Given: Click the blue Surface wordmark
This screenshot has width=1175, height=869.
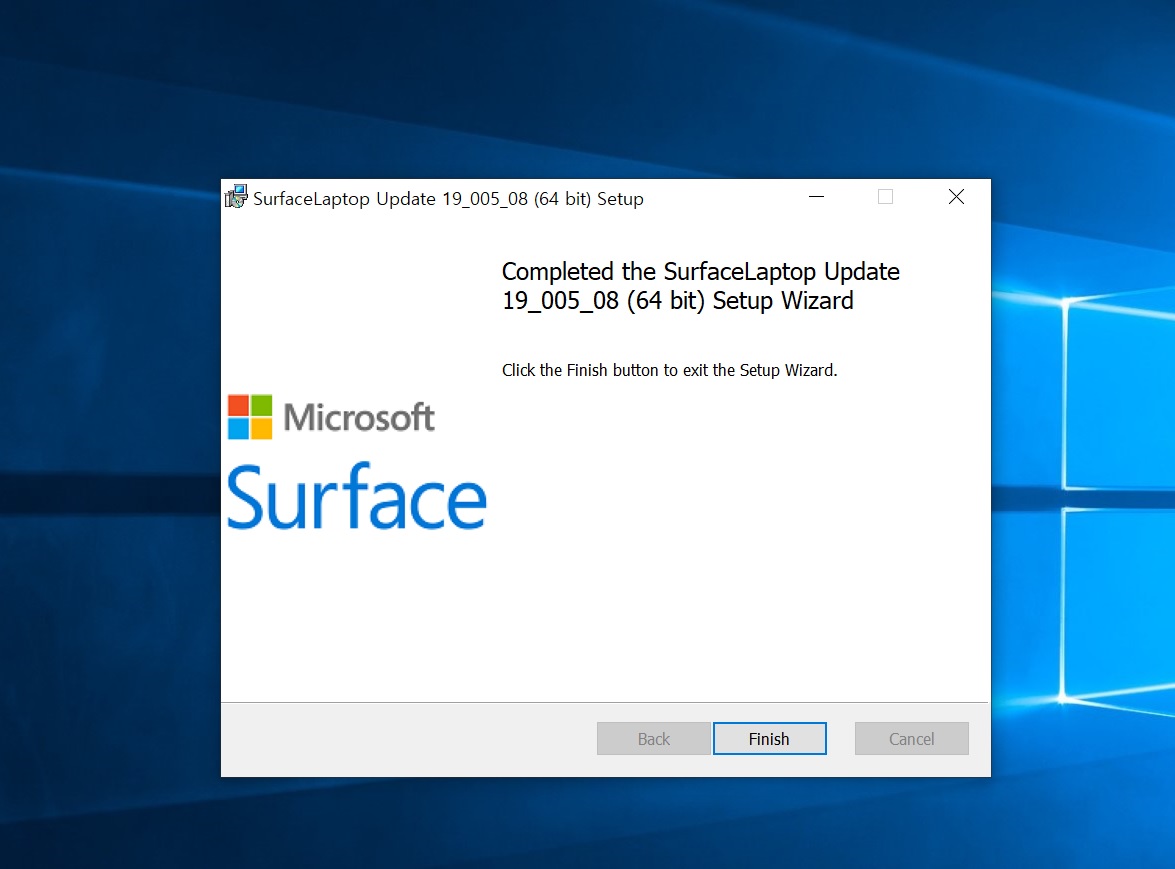Looking at the screenshot, I should point(357,497).
